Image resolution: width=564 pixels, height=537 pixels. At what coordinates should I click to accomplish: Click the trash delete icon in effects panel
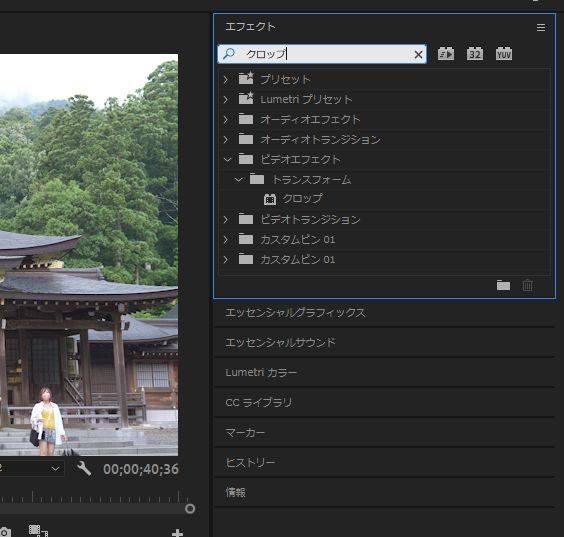coord(527,286)
